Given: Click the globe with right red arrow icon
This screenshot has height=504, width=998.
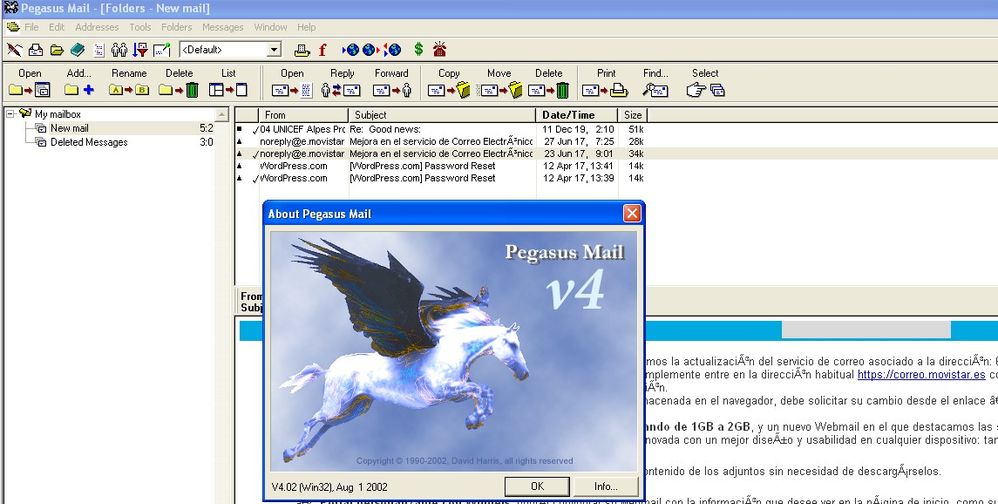Looking at the screenshot, I should [x=371, y=50].
